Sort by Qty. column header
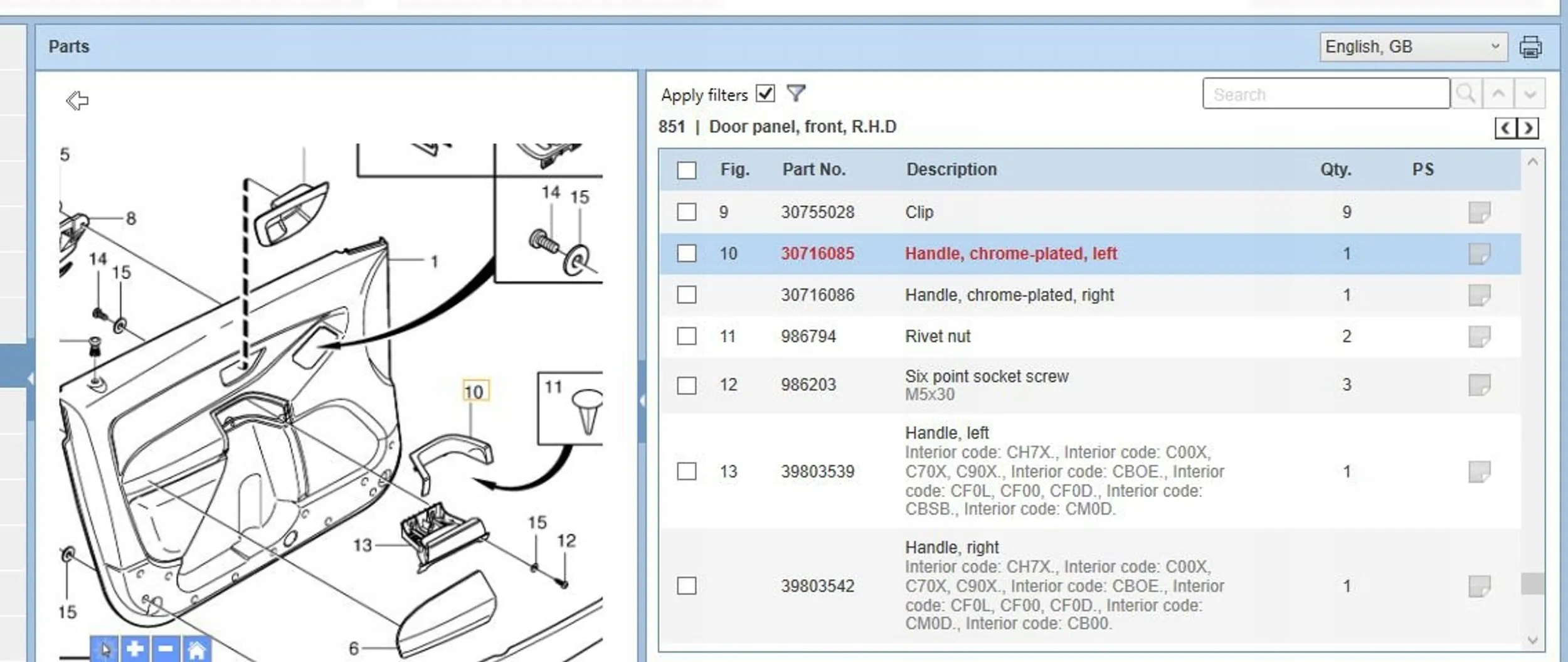 pos(1335,169)
